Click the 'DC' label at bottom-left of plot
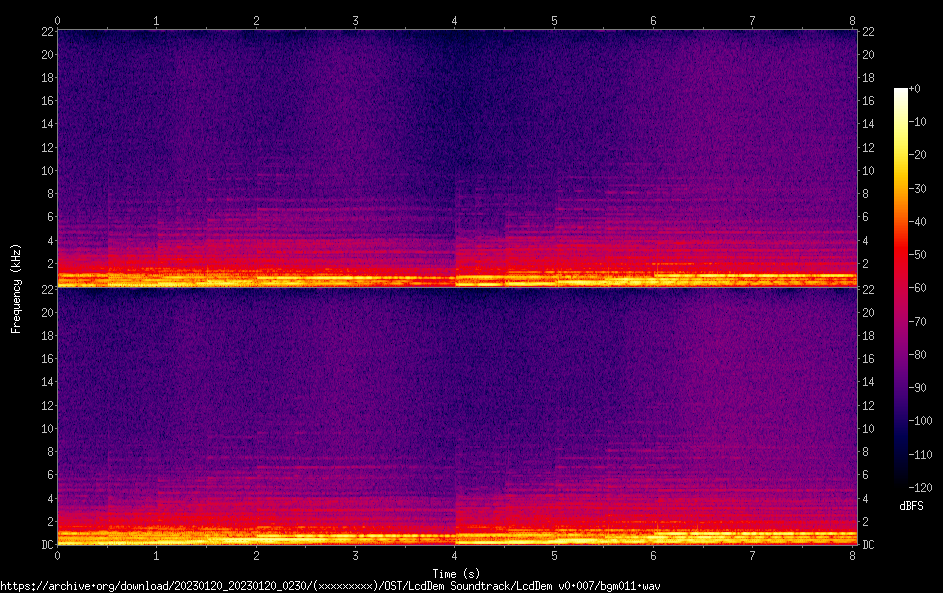Viewport: 943px width, 593px height. coord(45,545)
